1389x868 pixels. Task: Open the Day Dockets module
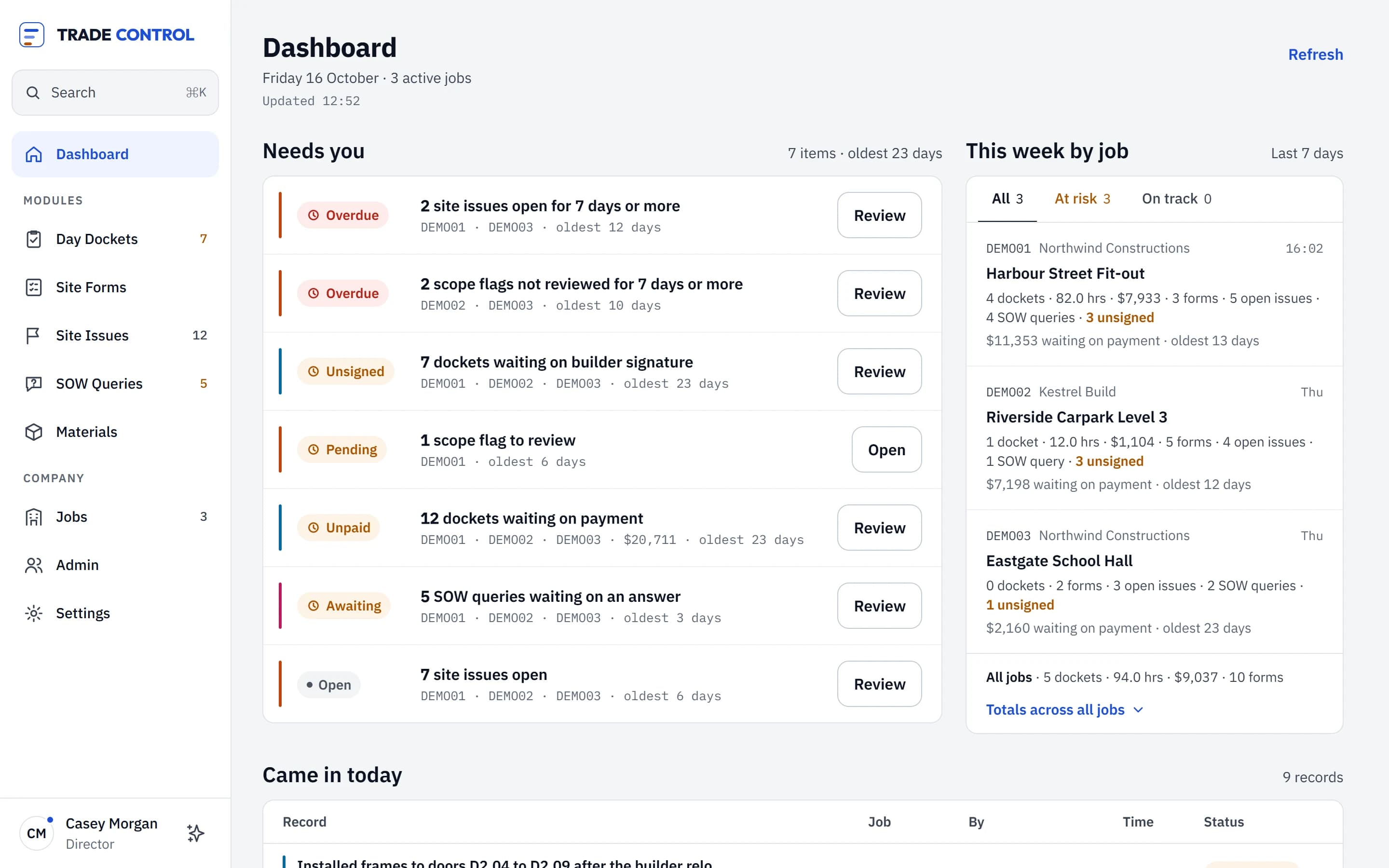pyautogui.click(x=115, y=239)
